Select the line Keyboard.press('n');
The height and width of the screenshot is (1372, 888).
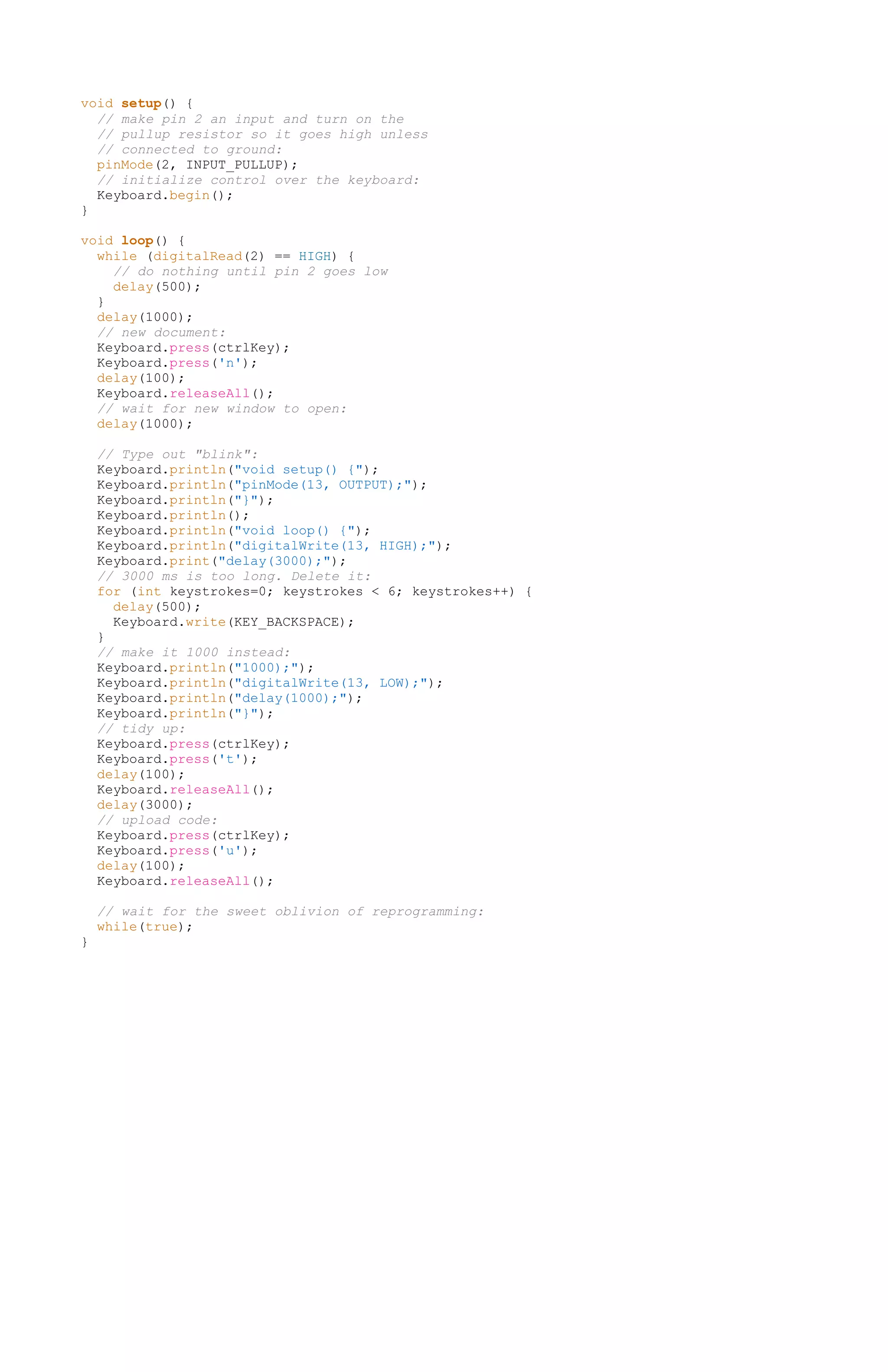tap(177, 363)
